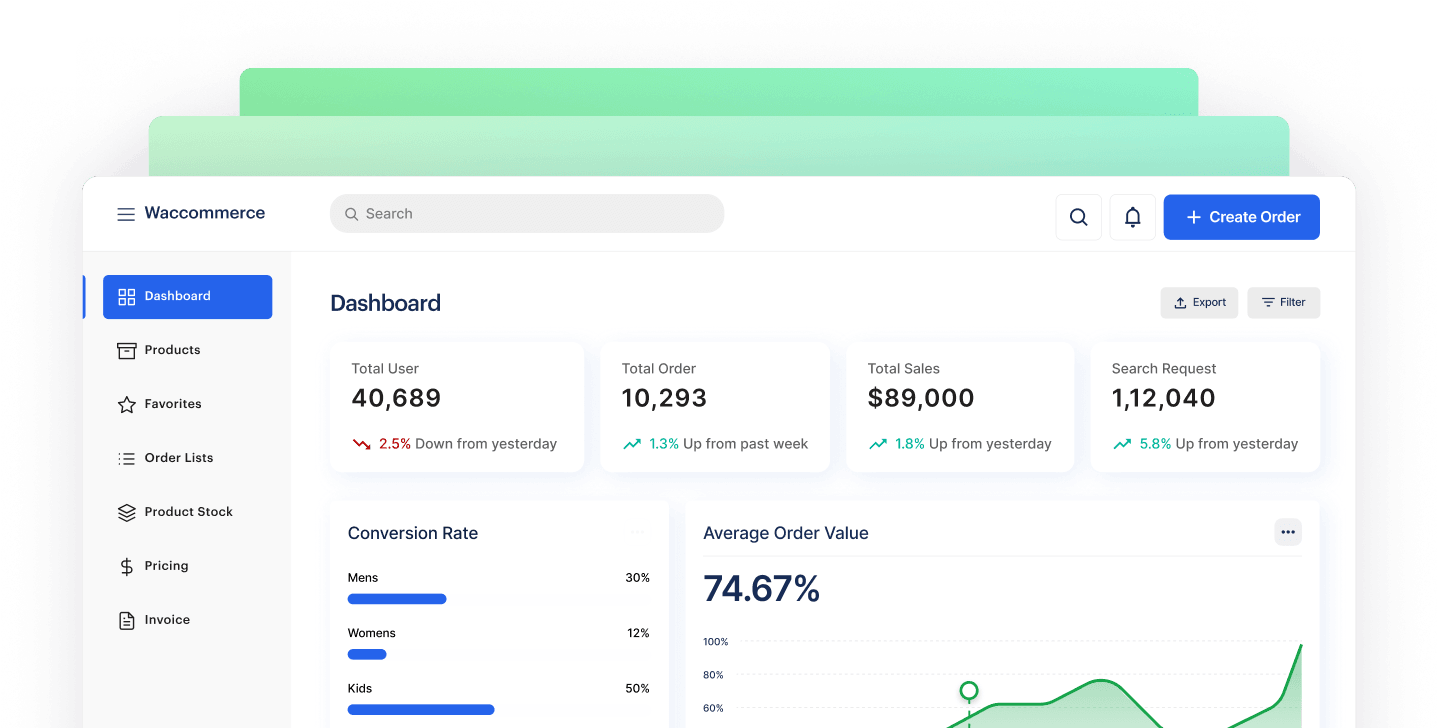Click the Womens conversion rate bar

point(367,655)
